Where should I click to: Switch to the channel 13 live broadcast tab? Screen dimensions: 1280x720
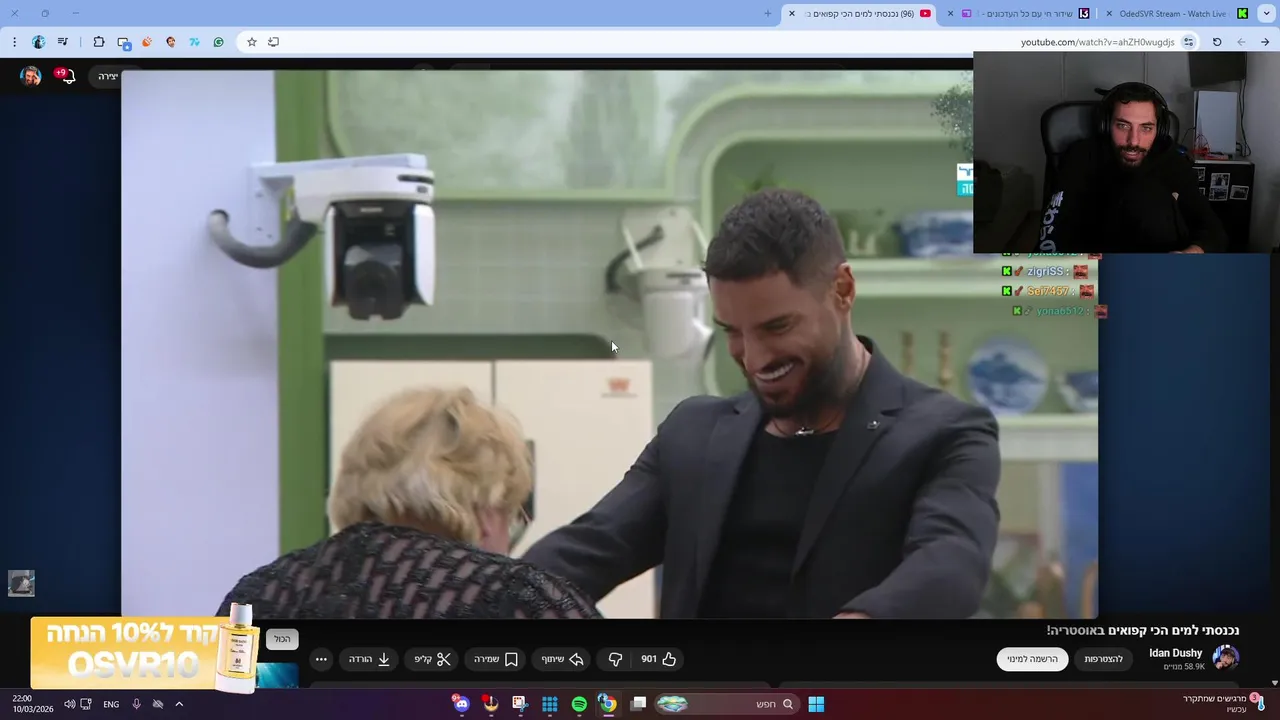(x=1020, y=13)
